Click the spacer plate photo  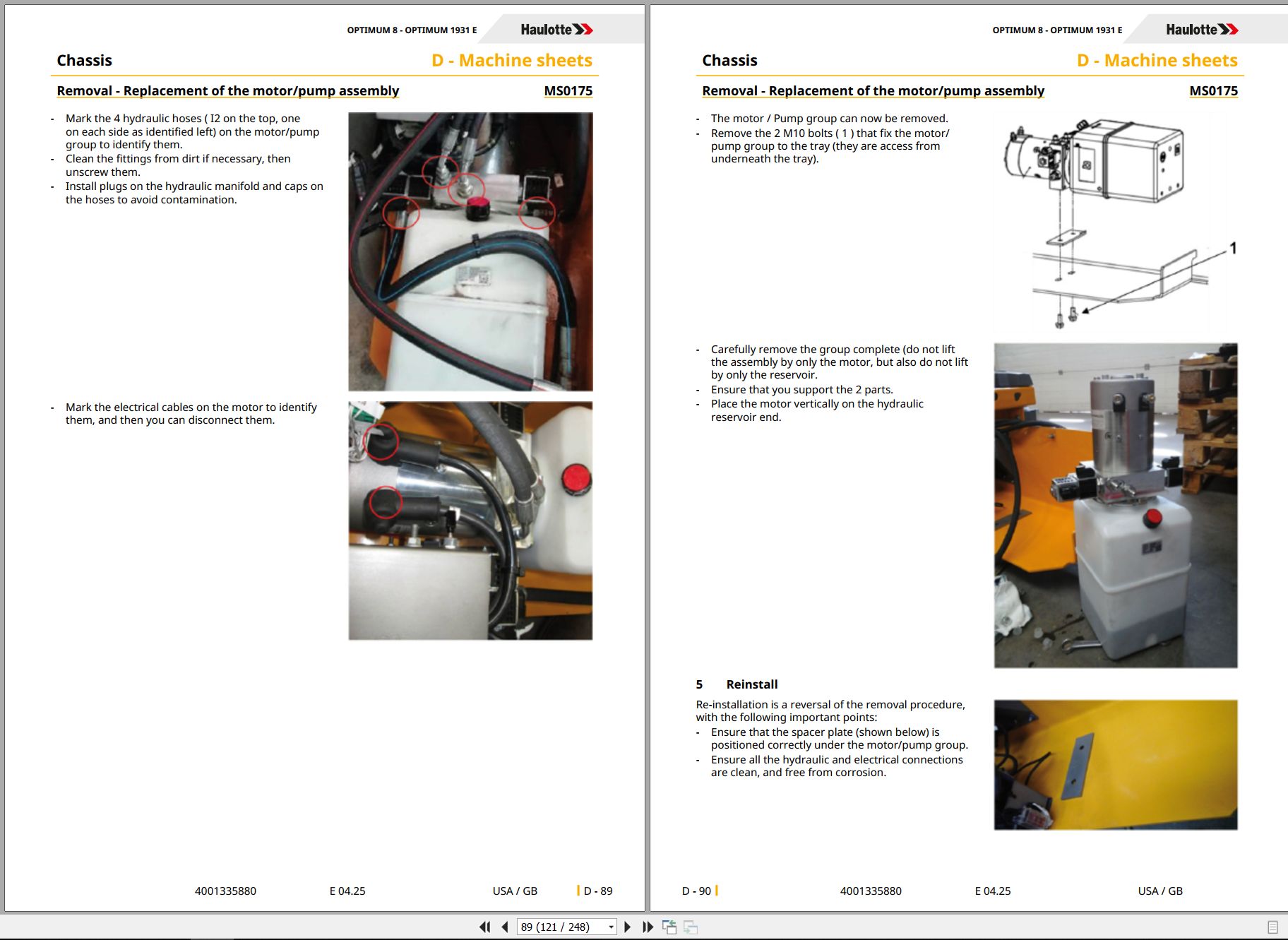1116,765
